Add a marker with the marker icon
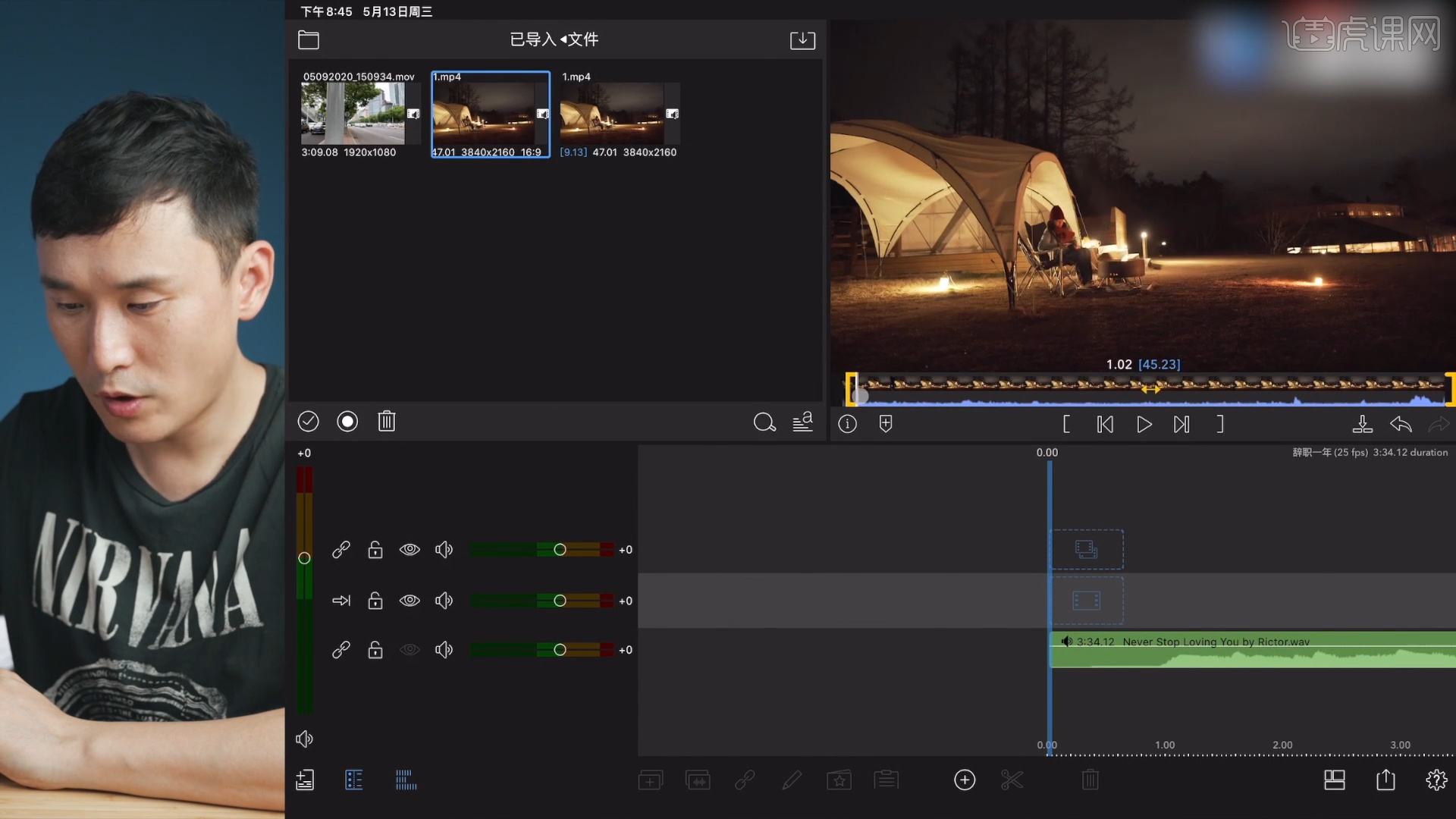The width and height of the screenshot is (1456, 819). 885,424
